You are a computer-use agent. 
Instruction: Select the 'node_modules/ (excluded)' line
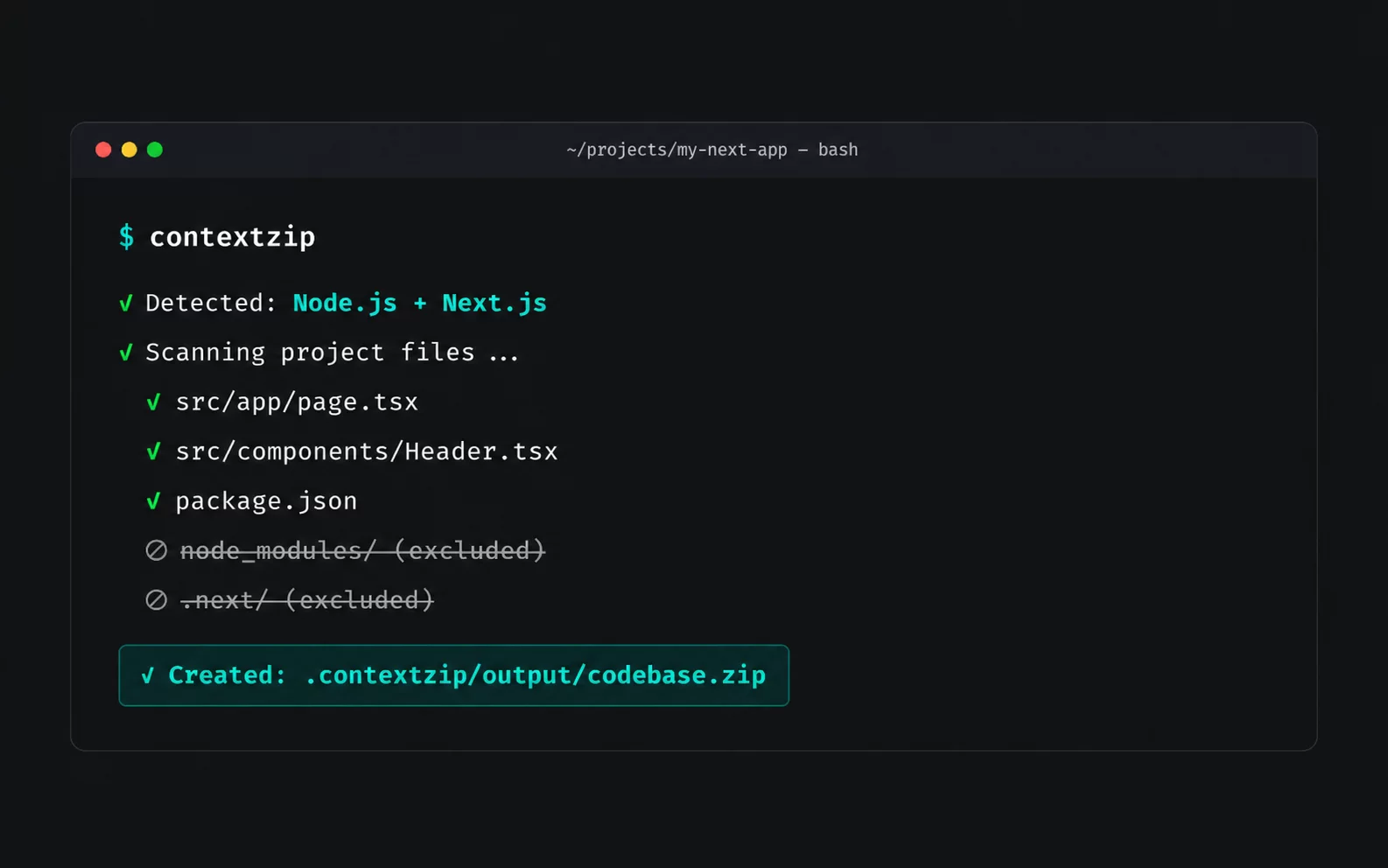[362, 550]
